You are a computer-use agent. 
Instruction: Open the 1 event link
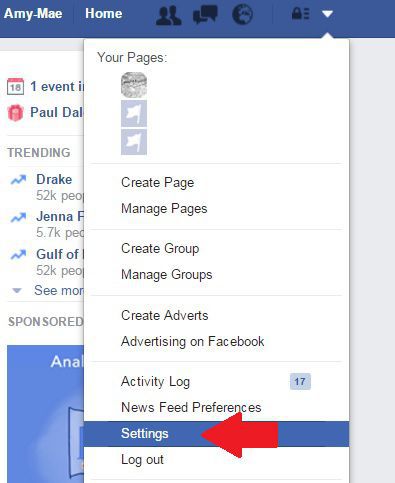click(57, 87)
